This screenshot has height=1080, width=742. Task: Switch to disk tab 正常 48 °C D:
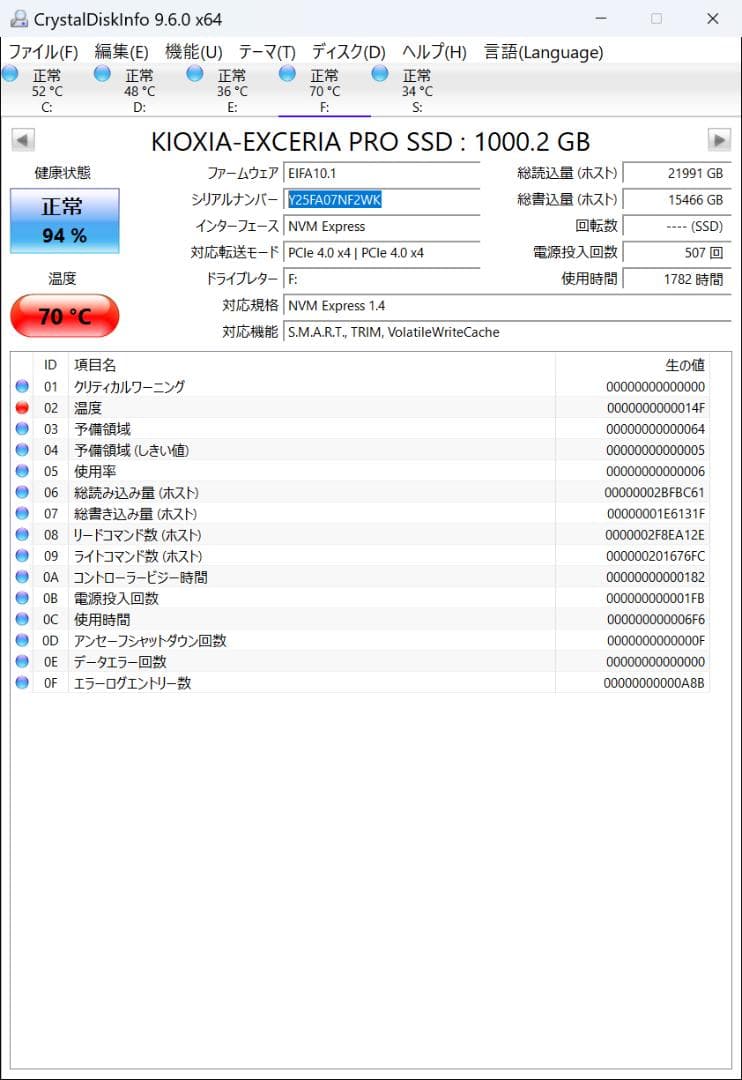[139, 90]
